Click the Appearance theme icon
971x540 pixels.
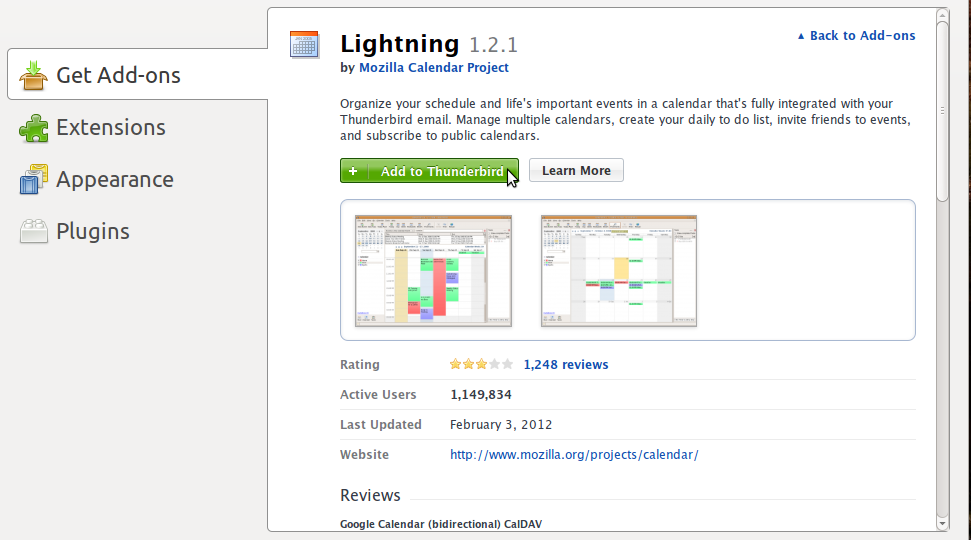pyautogui.click(x=33, y=180)
